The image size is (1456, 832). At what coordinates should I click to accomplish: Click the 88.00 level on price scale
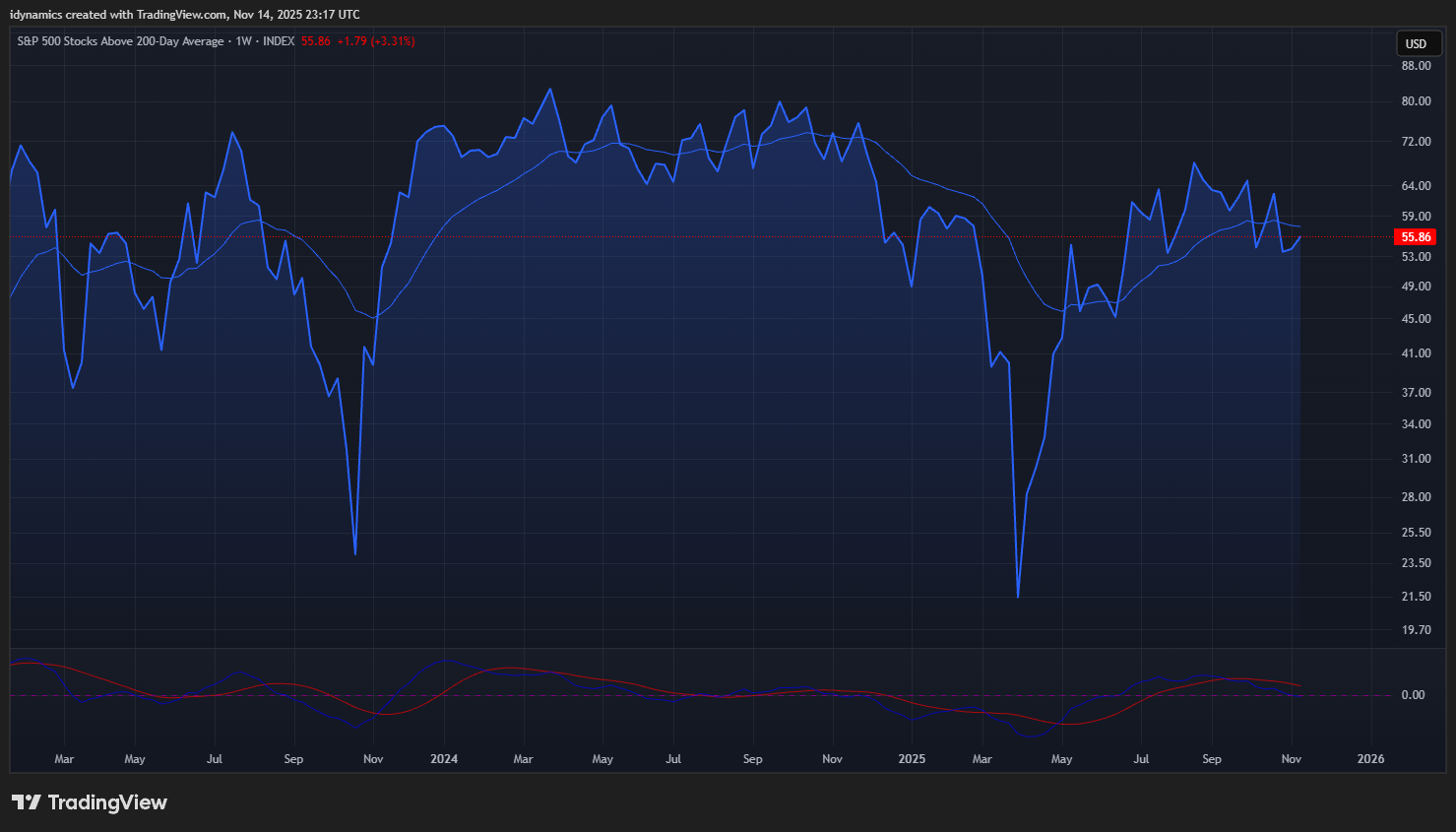[1416, 66]
